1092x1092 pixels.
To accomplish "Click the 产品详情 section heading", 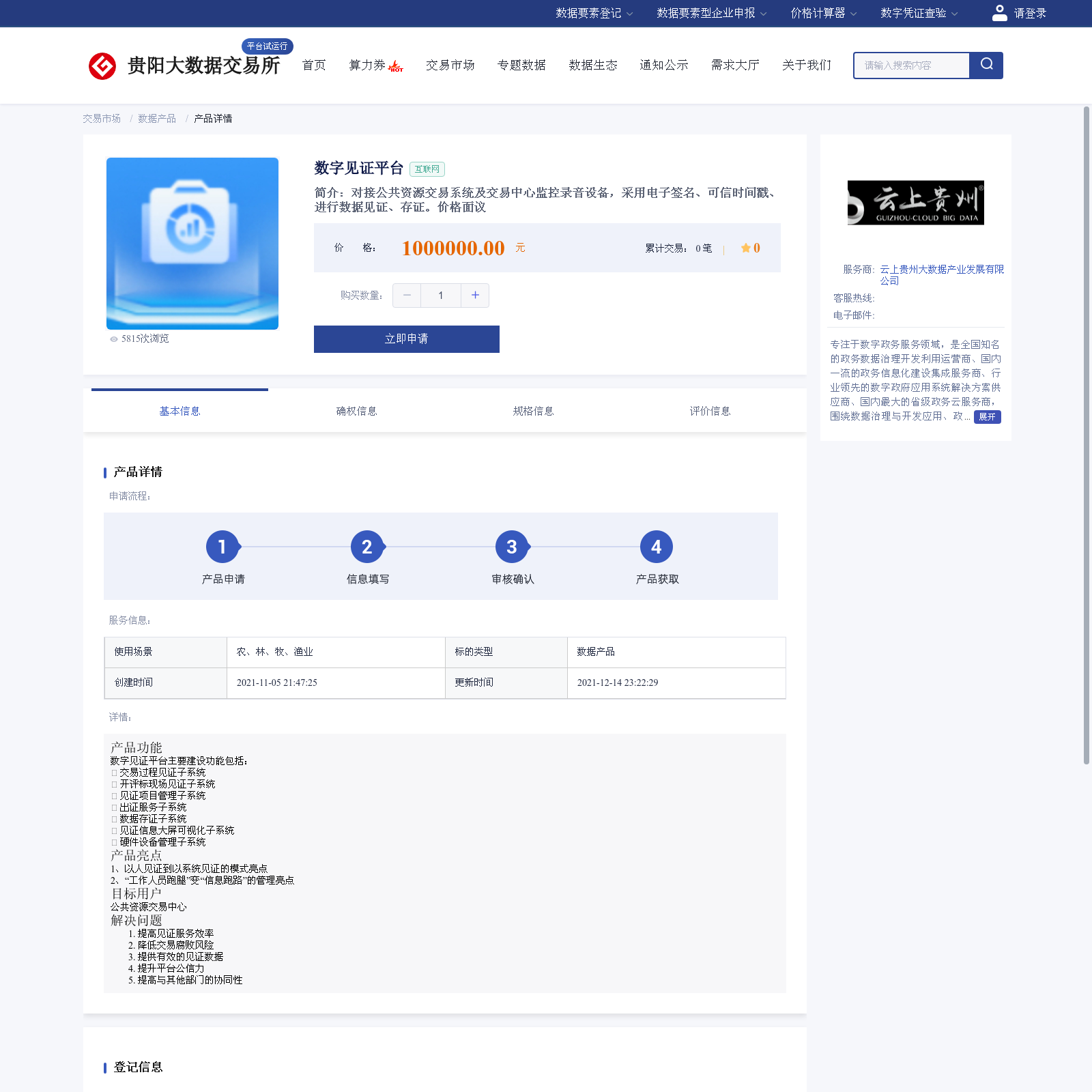I will tap(138, 472).
